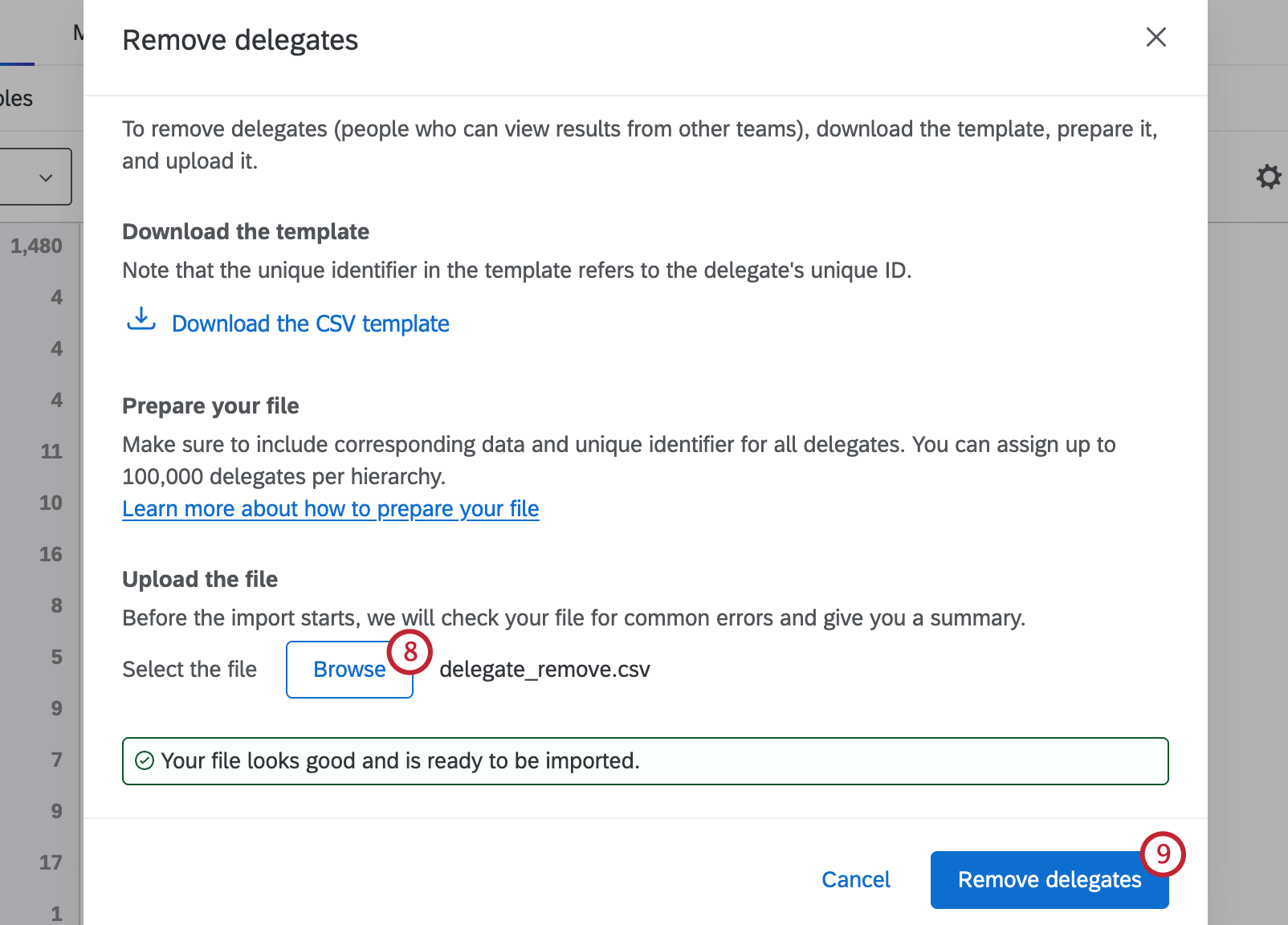The image size is (1288, 925).
Task: Click the number 17 in the left count column
Action: point(51,862)
